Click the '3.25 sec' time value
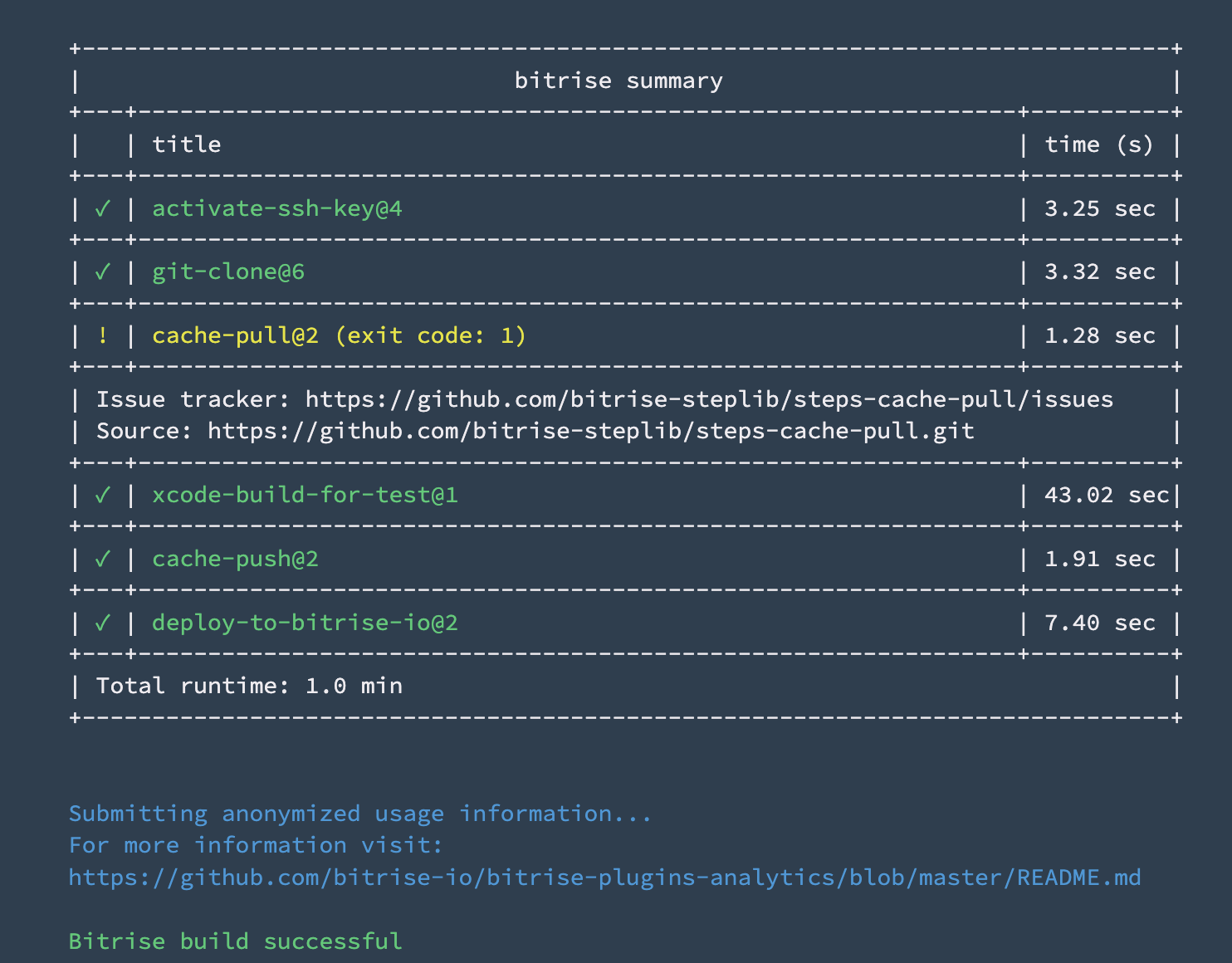Screen dimensions: 1232x963 1099,208
